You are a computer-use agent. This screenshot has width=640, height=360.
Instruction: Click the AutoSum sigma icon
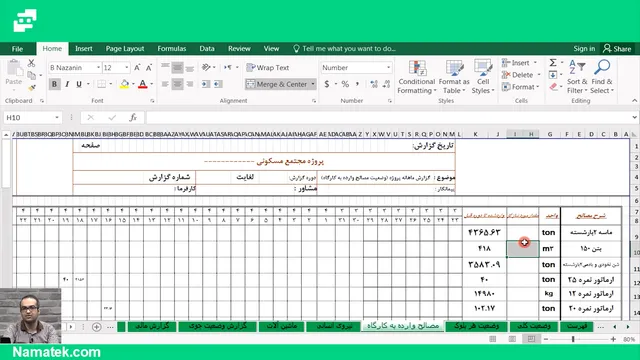553,63
